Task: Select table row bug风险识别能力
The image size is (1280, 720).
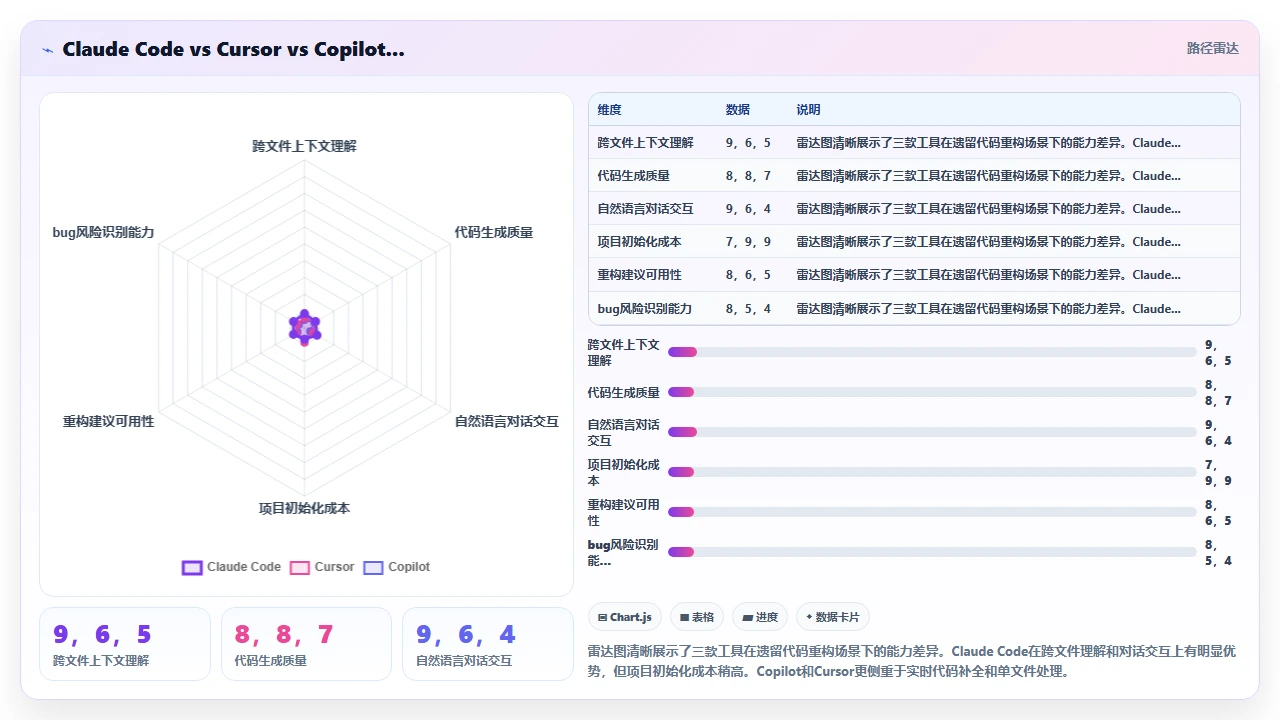Action: point(914,308)
